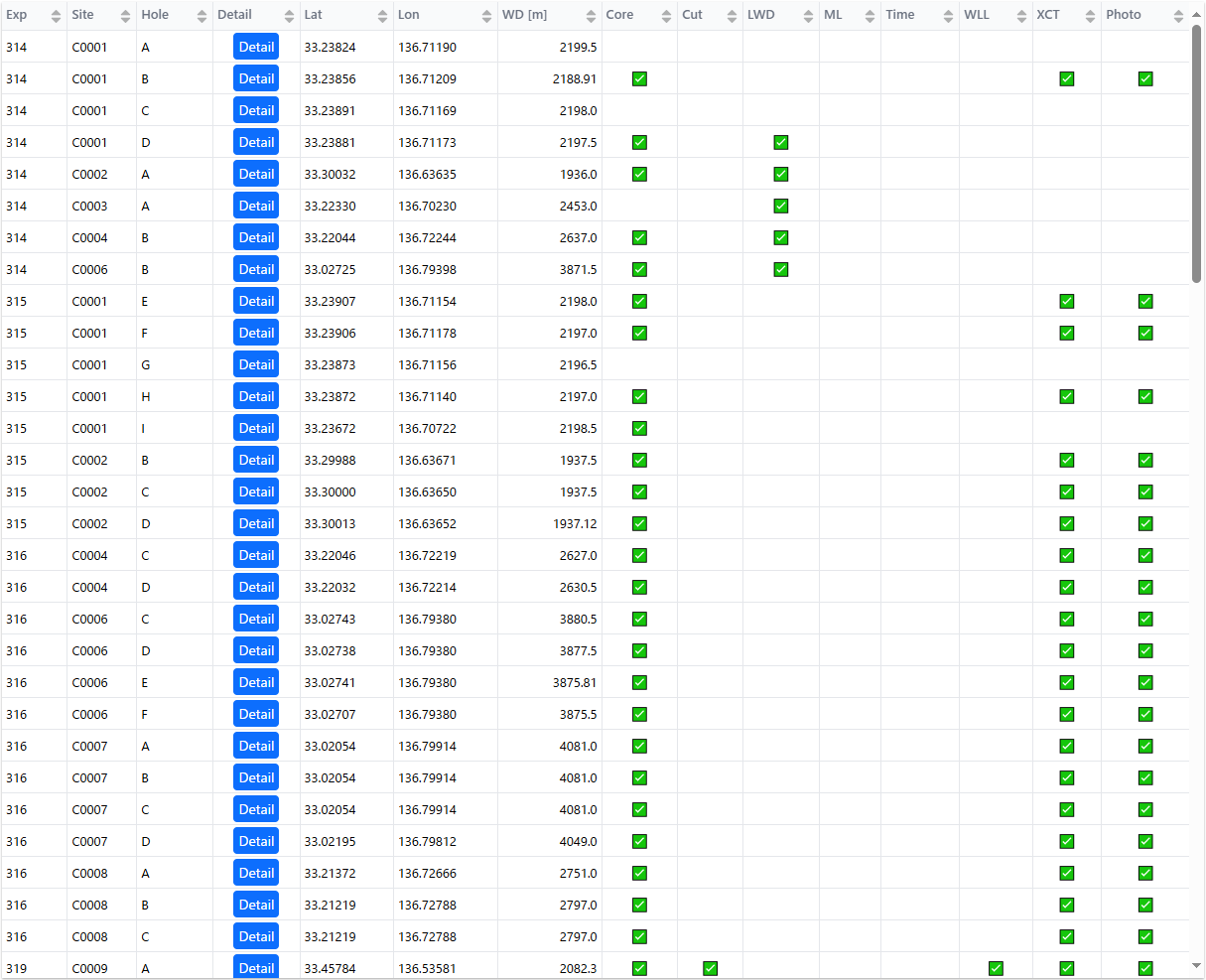Click XCT column sort arrows
The height and width of the screenshot is (980, 1206).
1090,16
